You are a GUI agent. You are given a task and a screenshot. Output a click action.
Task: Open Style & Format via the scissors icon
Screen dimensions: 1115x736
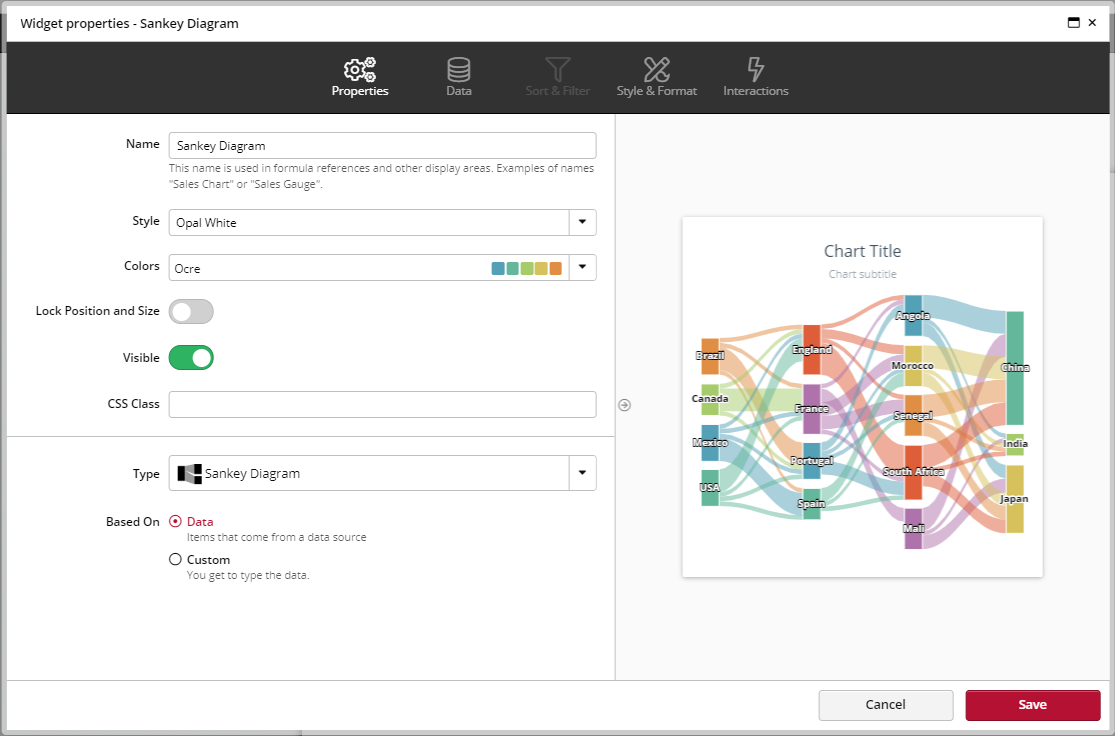[656, 69]
